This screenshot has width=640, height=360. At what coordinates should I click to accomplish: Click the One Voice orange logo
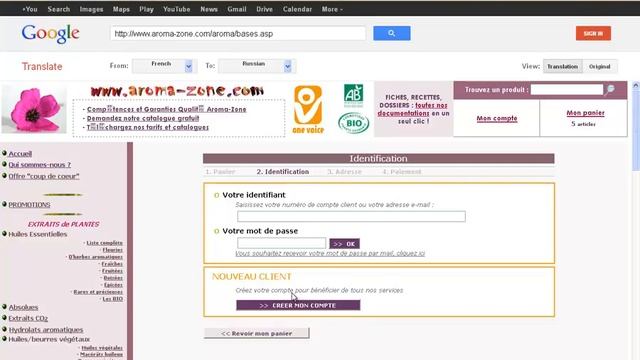click(x=308, y=109)
